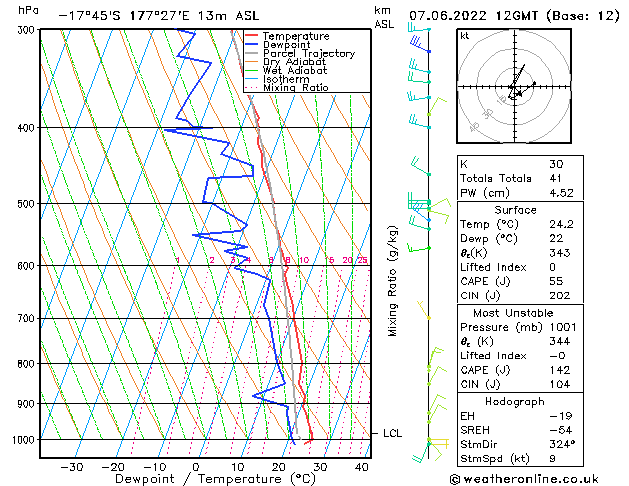Click the '700' pressure level label
Screen dimensions: 629x486
[x=28, y=318]
